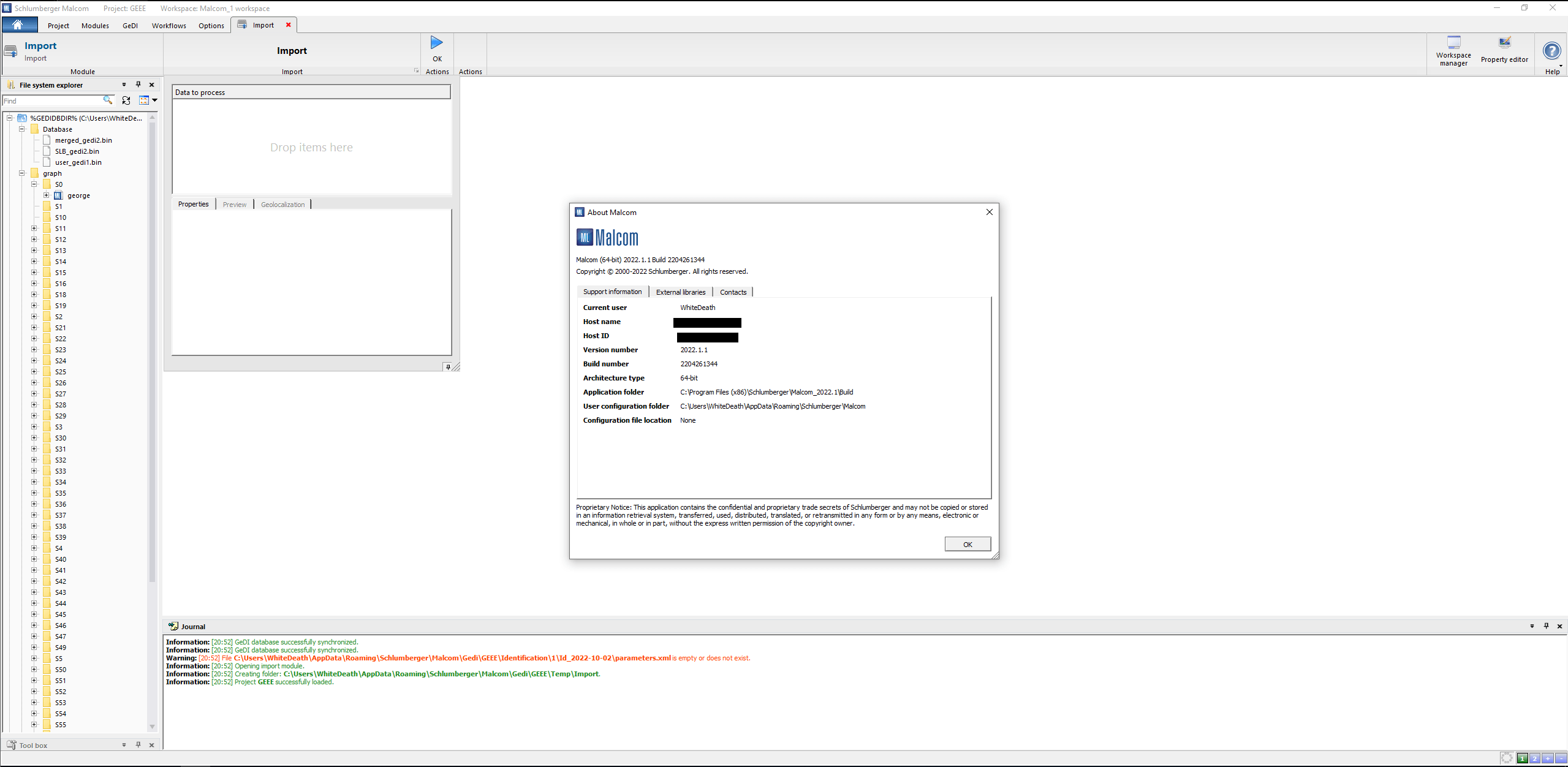Collapse the %GEDIDBDIR% root node
Viewport: 1568px width, 767px height.
(10, 118)
